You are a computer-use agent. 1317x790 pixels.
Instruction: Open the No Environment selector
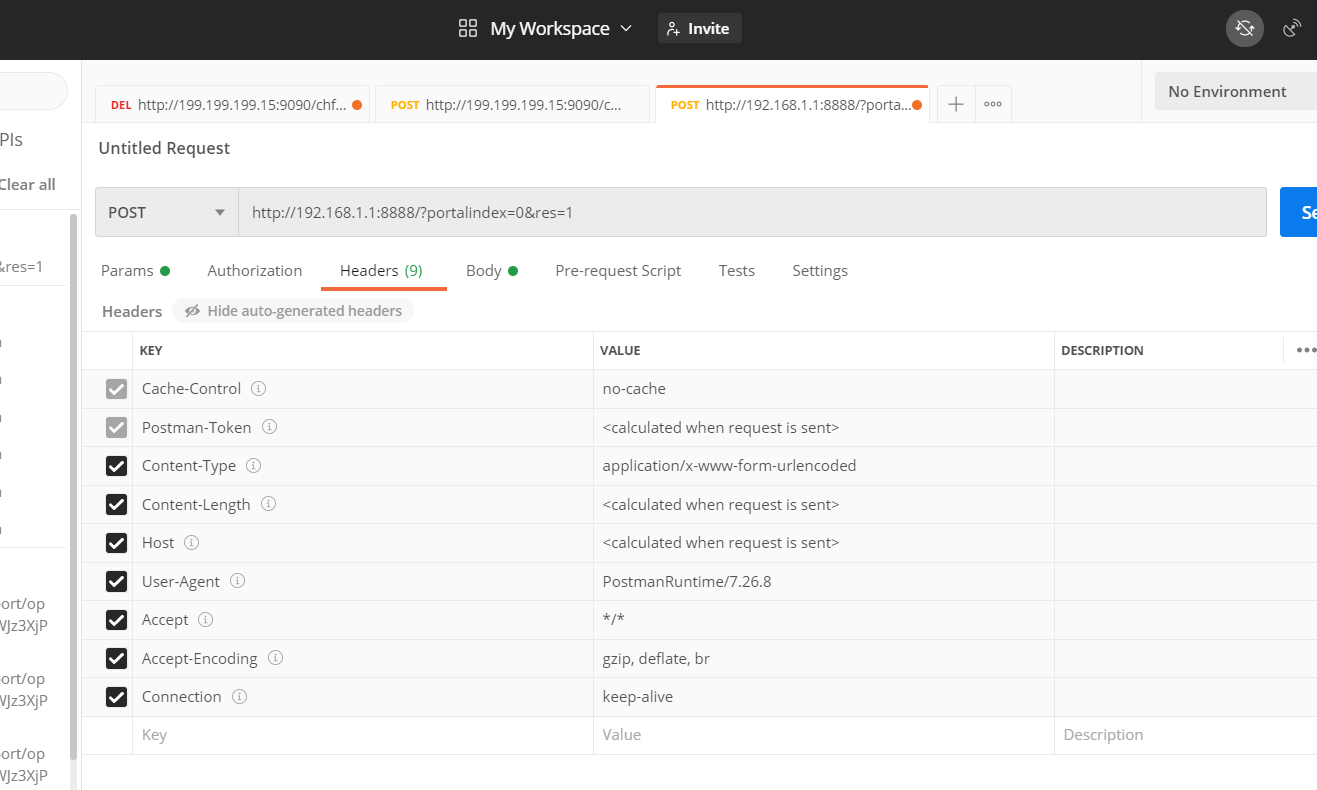1236,91
